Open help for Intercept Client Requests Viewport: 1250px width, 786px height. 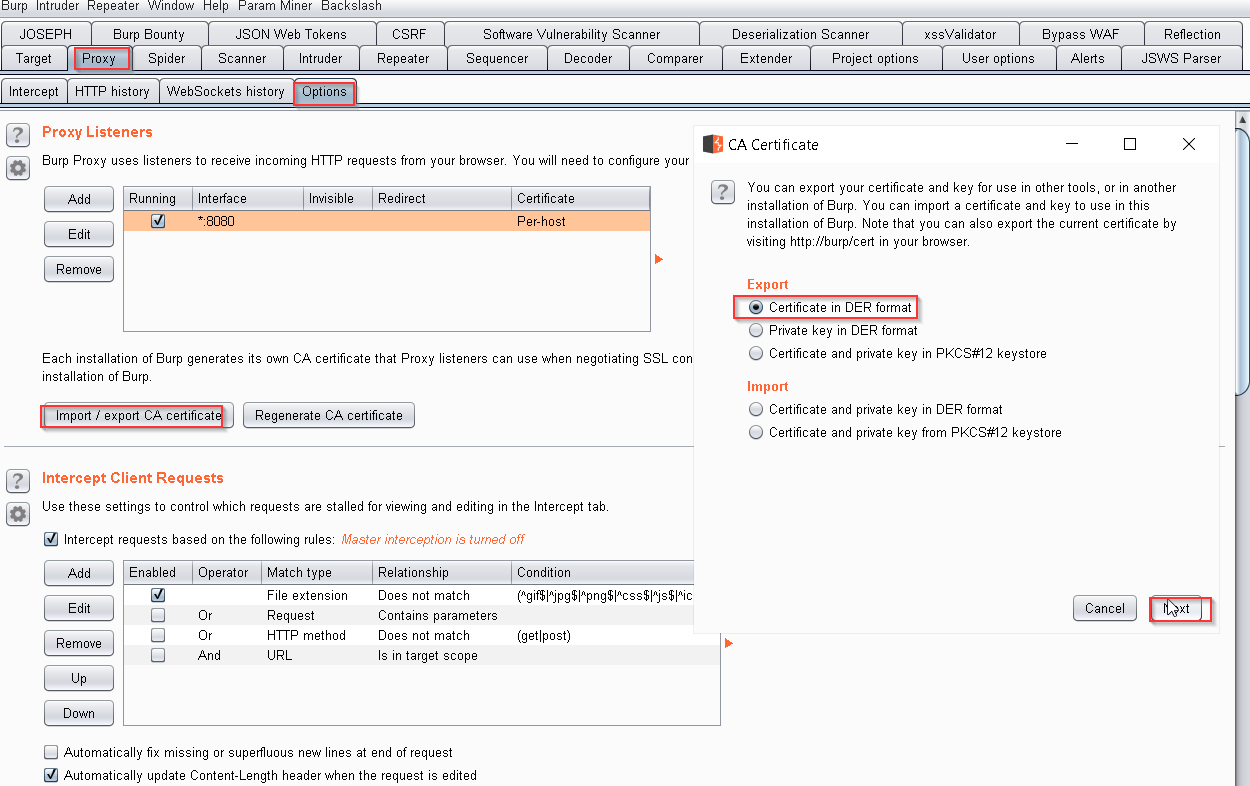click(18, 481)
